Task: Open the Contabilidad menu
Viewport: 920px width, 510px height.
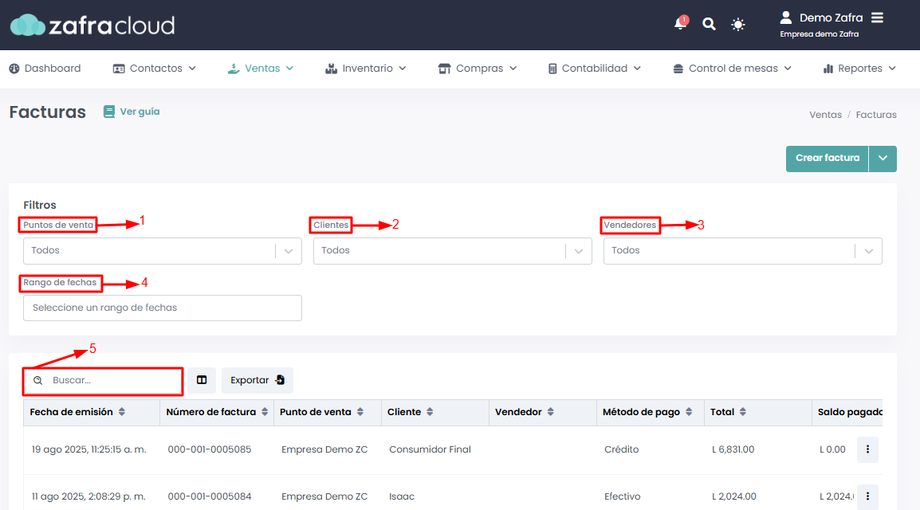Action: click(594, 68)
